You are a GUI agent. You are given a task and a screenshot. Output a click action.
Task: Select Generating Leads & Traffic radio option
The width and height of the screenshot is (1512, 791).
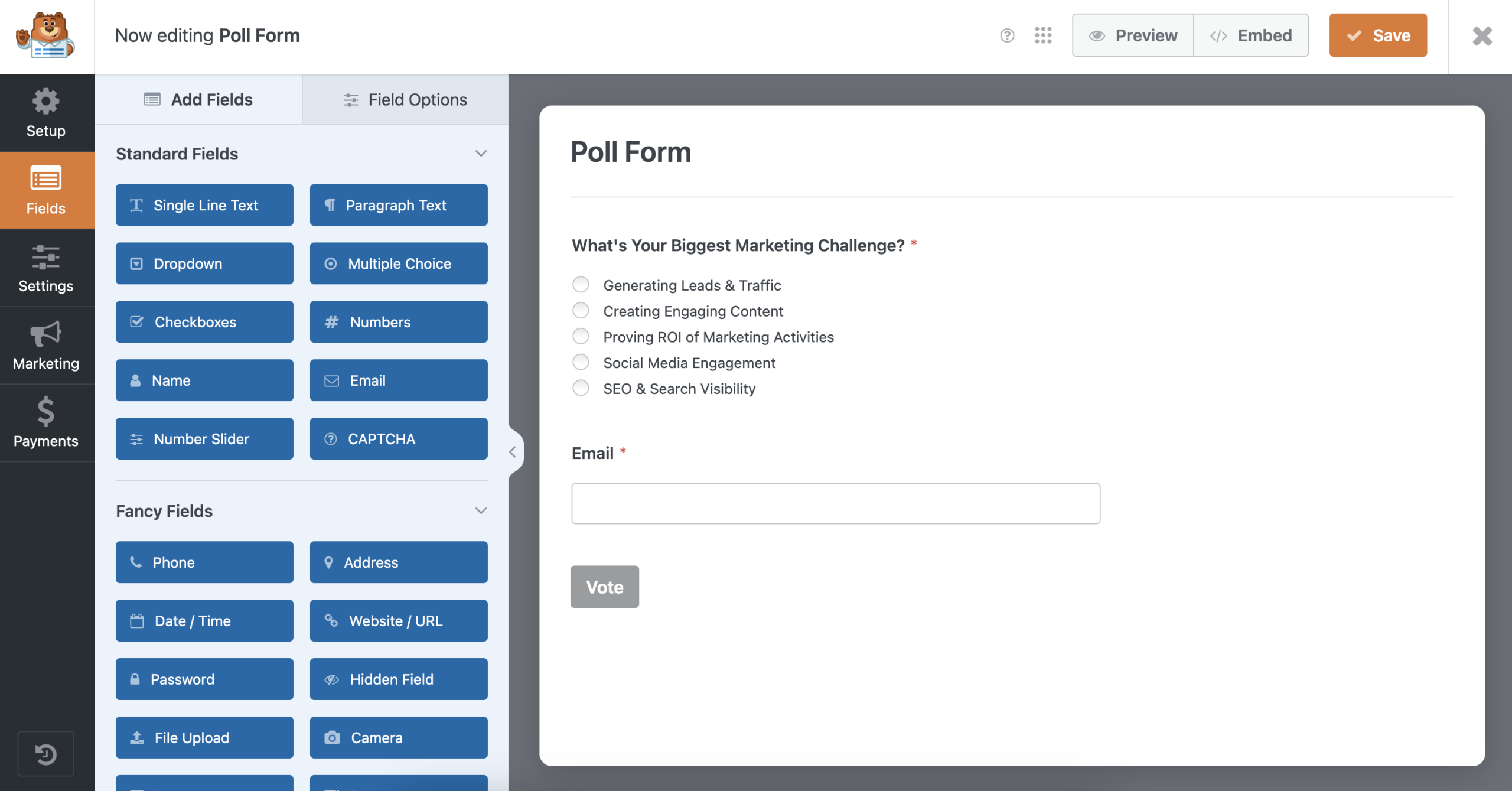(x=581, y=285)
